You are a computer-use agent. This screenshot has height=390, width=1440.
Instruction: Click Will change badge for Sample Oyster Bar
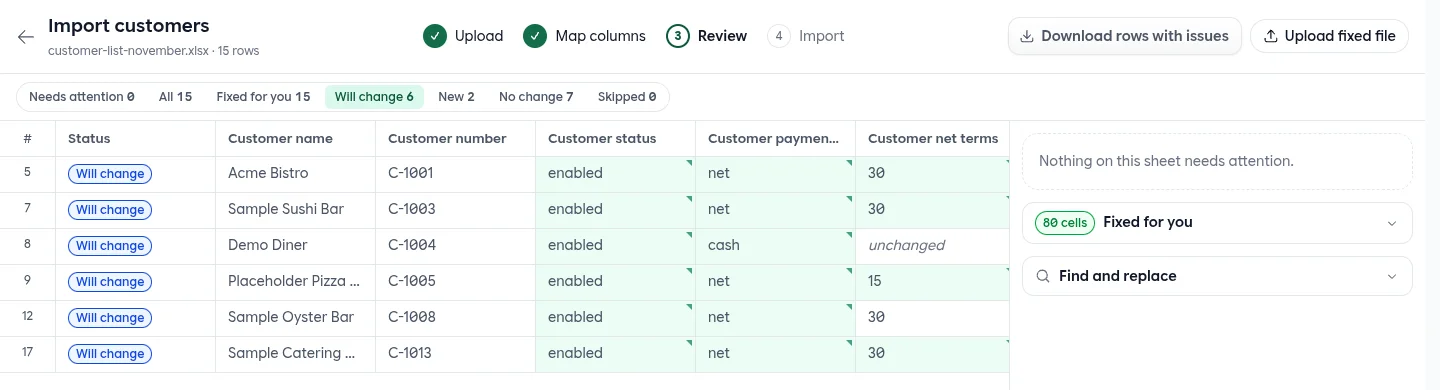point(110,318)
